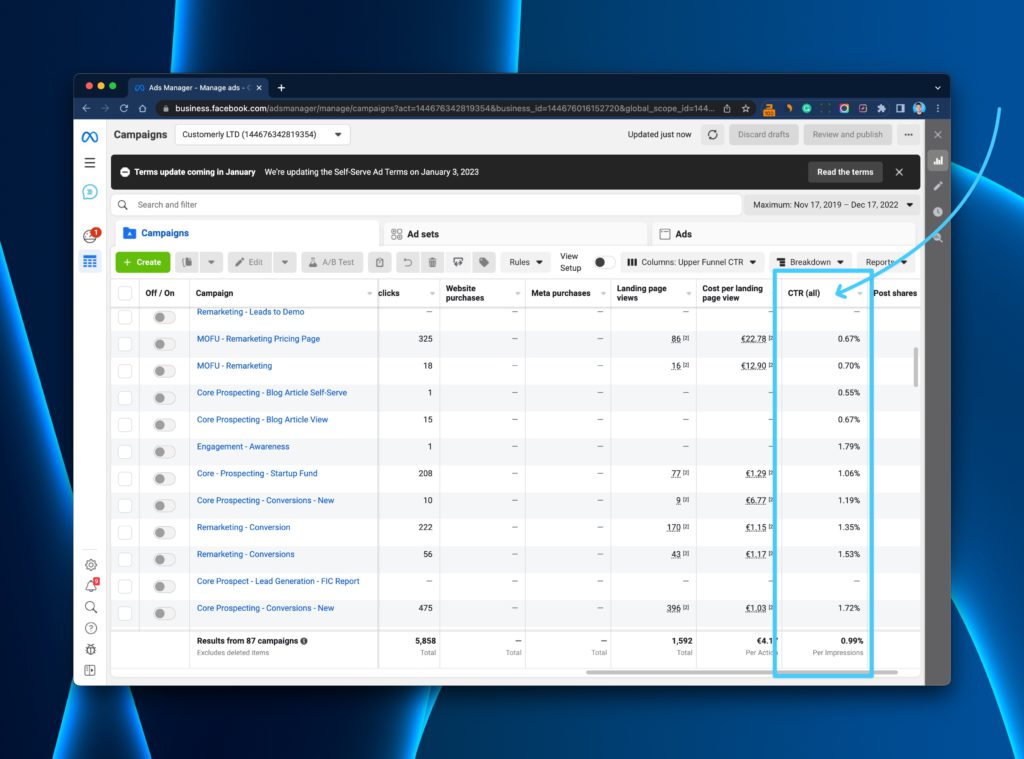Click the trash delete icon
The width and height of the screenshot is (1024, 759).
[432, 262]
